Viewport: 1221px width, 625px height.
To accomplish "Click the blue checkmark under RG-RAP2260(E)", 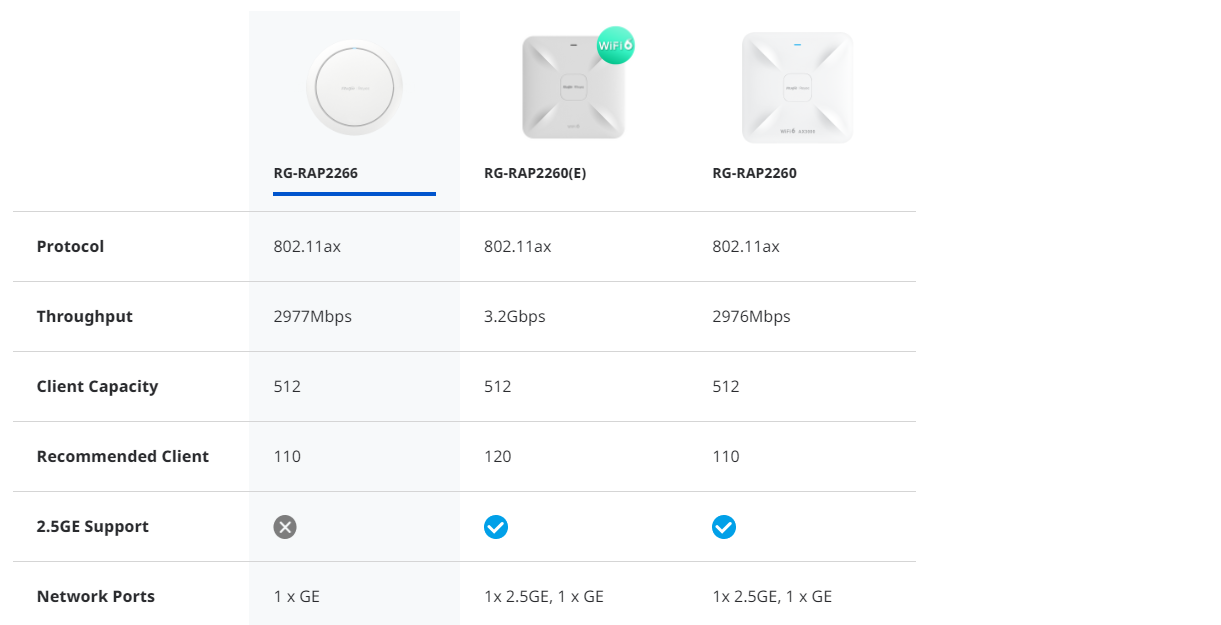I will (x=496, y=527).
